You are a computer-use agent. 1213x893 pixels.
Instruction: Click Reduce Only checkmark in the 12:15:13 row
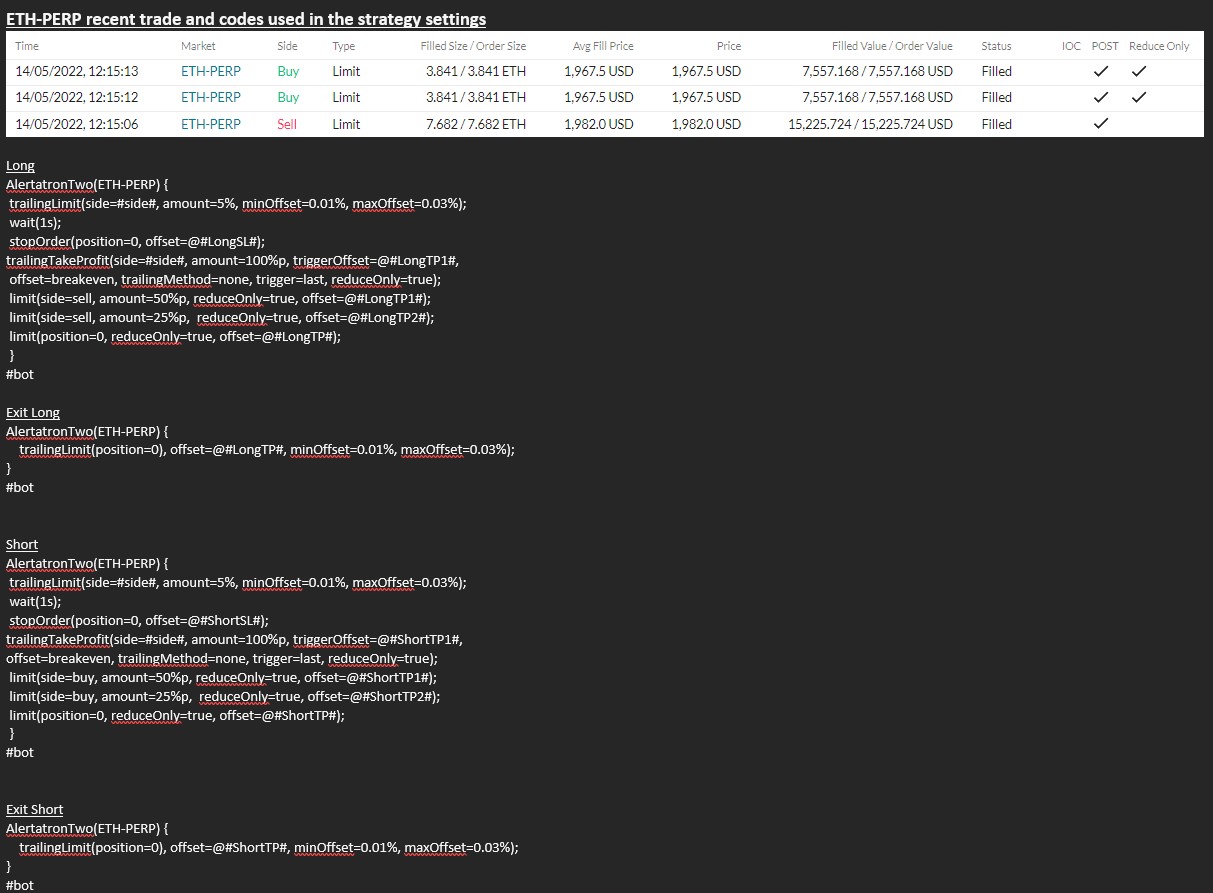(x=1139, y=71)
